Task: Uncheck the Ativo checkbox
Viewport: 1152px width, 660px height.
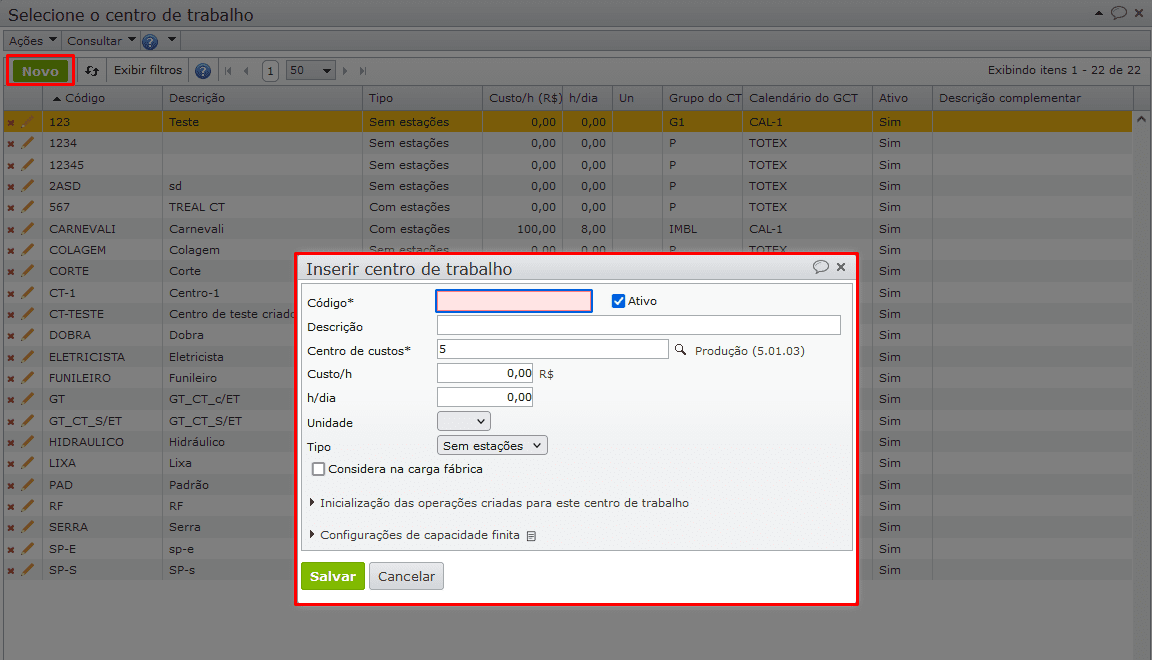Action: point(618,301)
